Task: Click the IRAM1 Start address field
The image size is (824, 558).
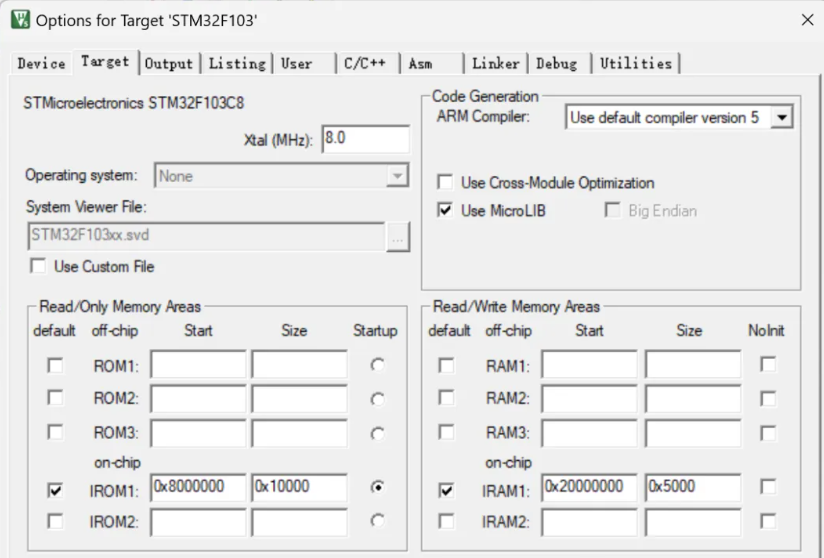Action: click(x=589, y=487)
